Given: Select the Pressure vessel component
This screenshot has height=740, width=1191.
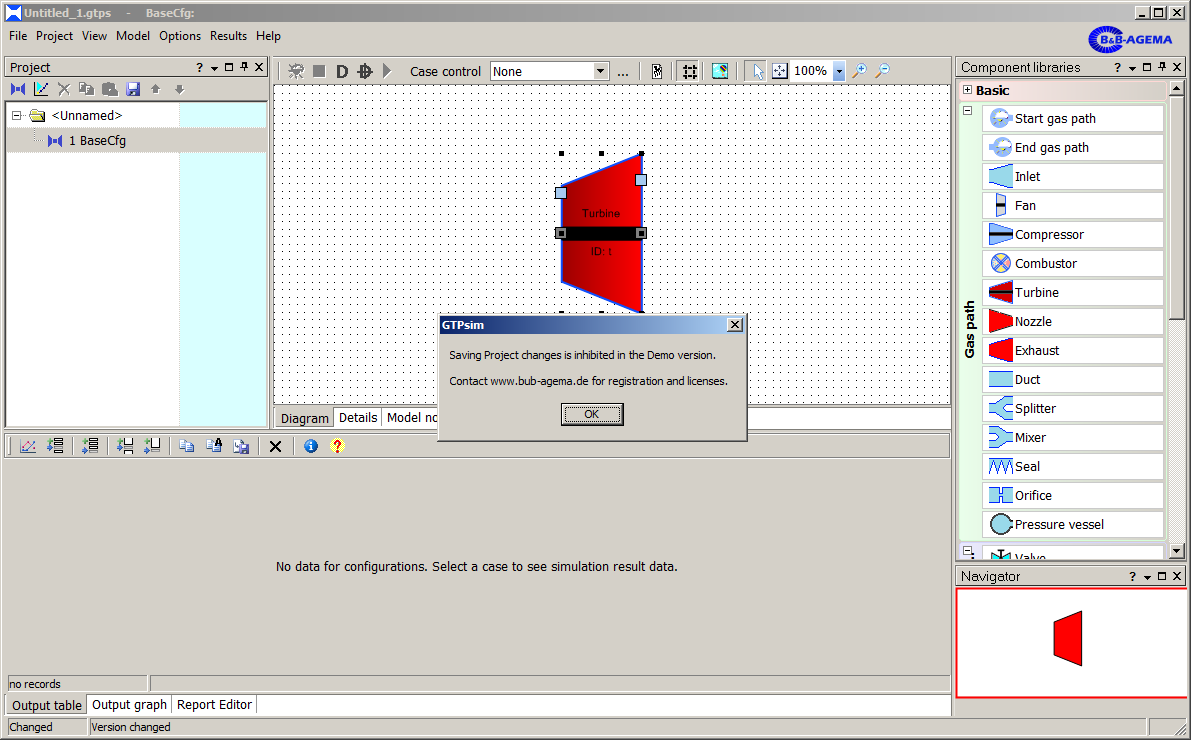Looking at the screenshot, I should (x=1073, y=524).
